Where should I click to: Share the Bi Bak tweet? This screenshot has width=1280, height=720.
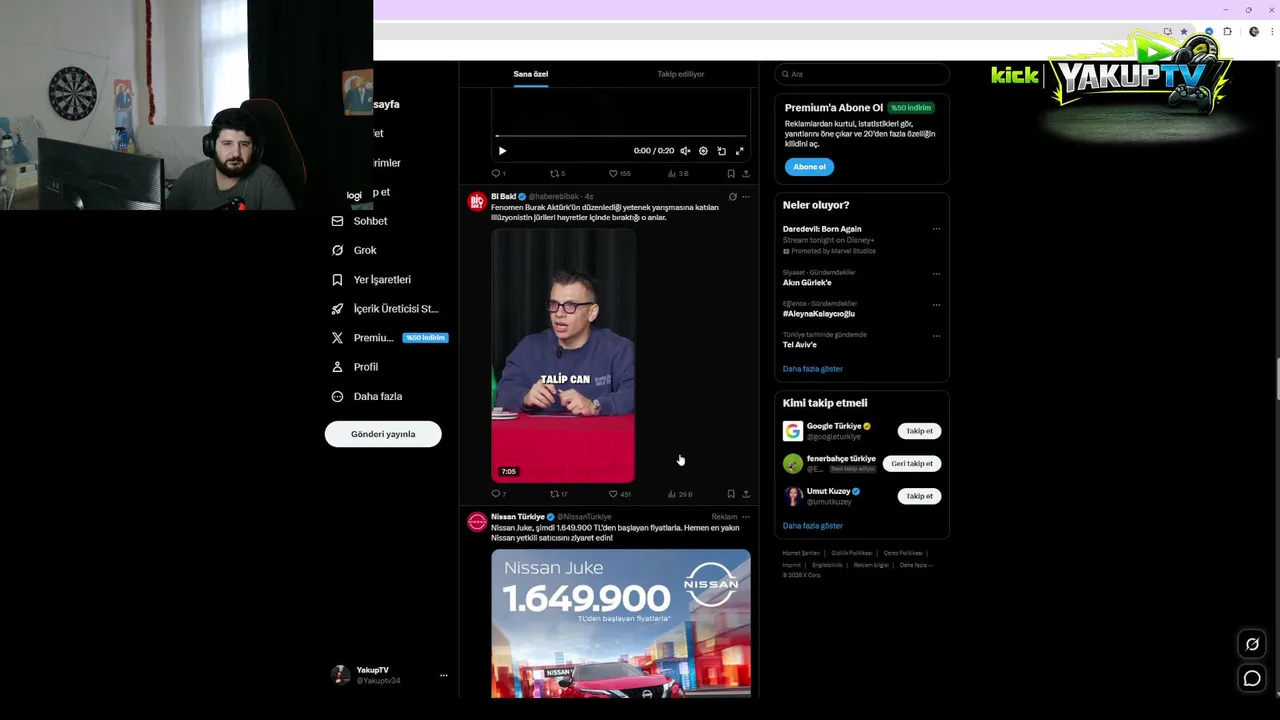coord(746,494)
